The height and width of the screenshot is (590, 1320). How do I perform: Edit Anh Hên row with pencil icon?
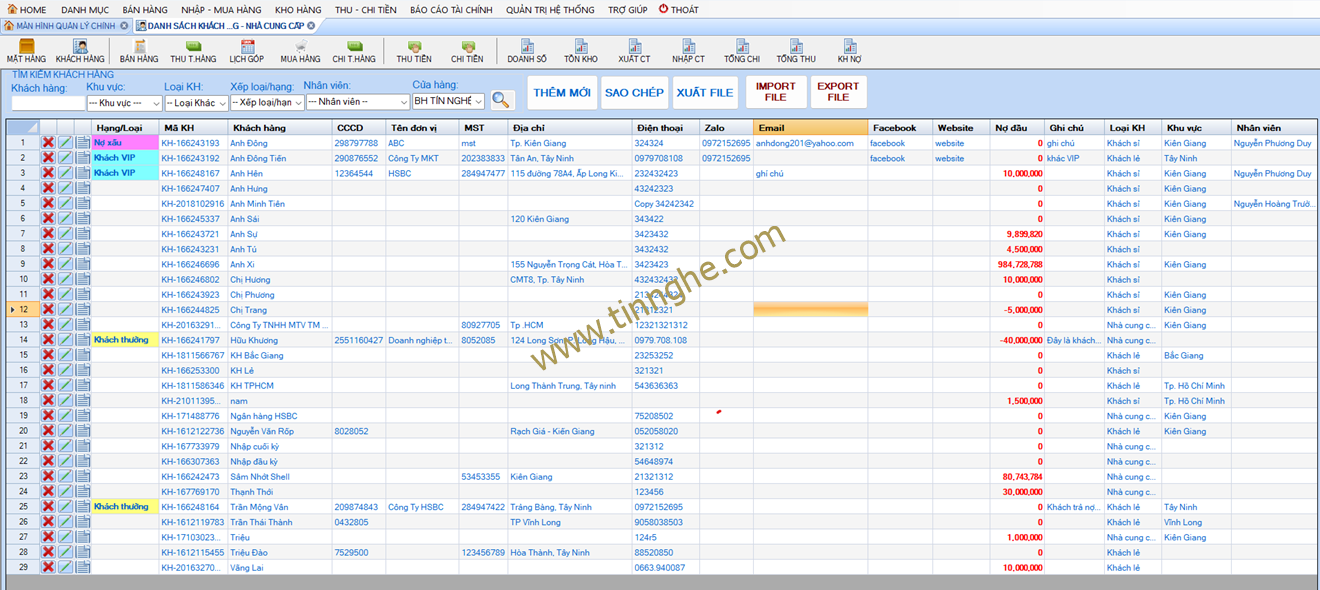[65, 173]
